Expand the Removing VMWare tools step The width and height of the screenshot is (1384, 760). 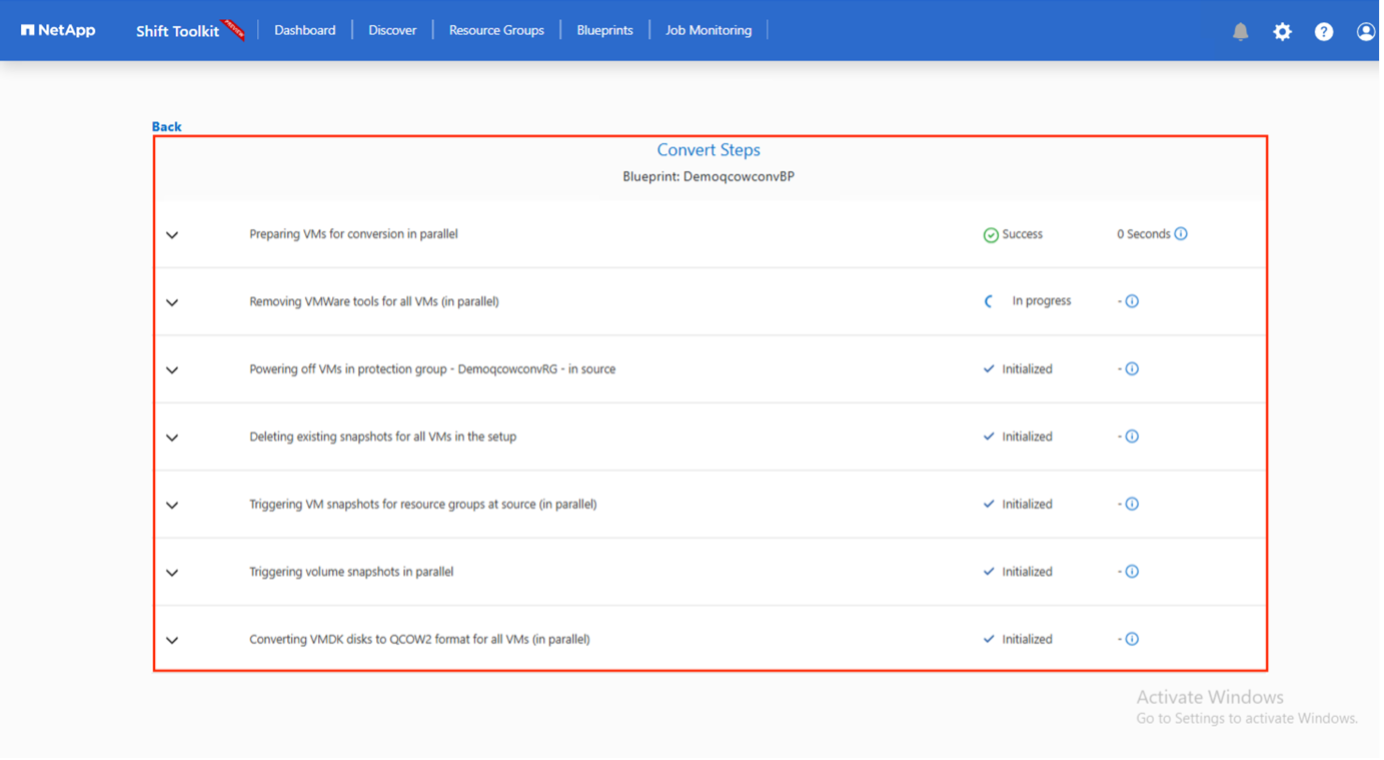point(172,303)
